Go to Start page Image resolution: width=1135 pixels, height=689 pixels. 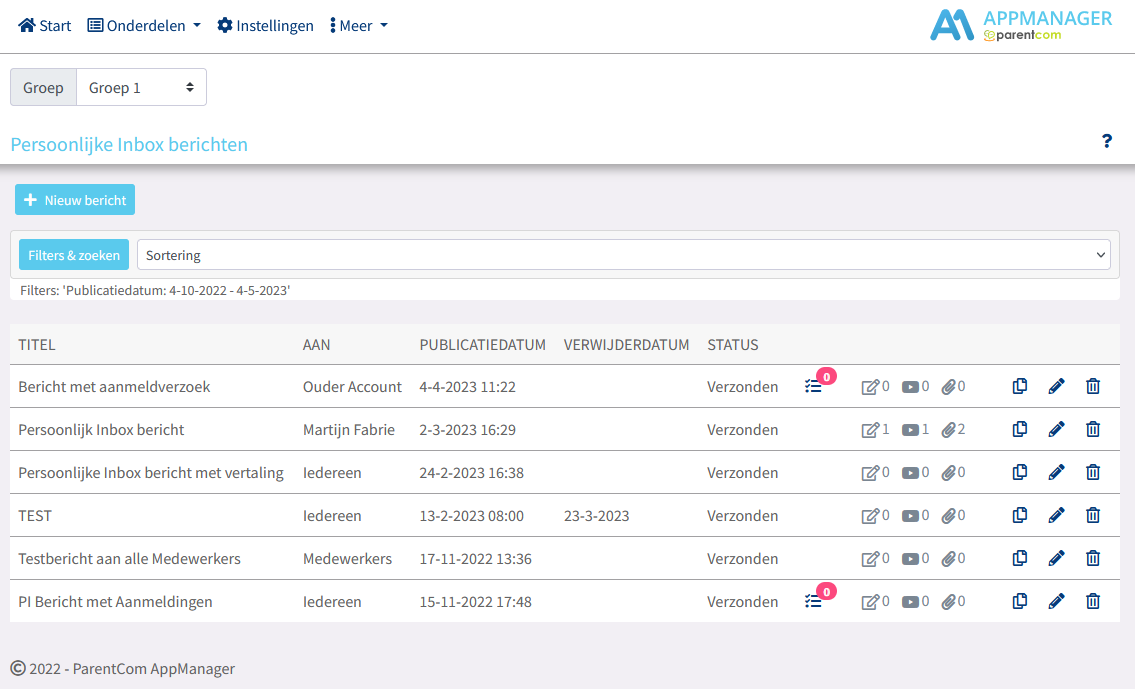[45, 25]
